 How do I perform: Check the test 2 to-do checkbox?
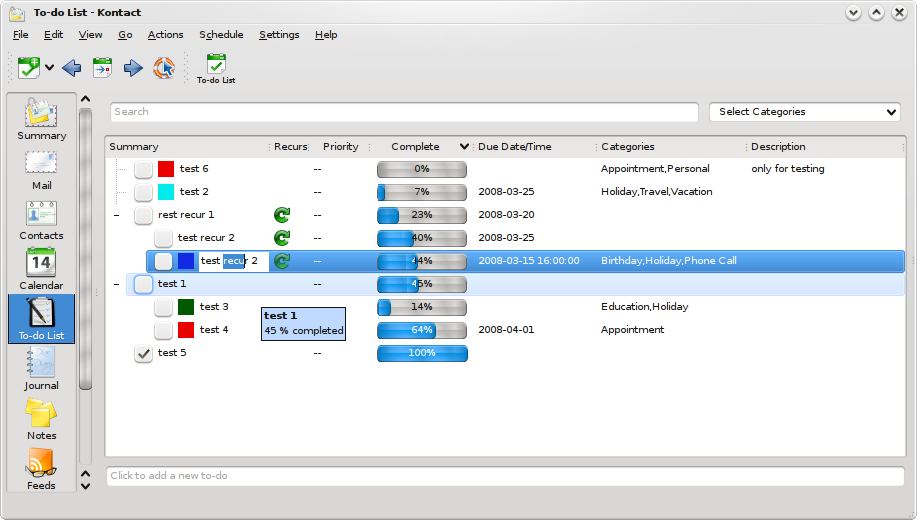tap(143, 192)
